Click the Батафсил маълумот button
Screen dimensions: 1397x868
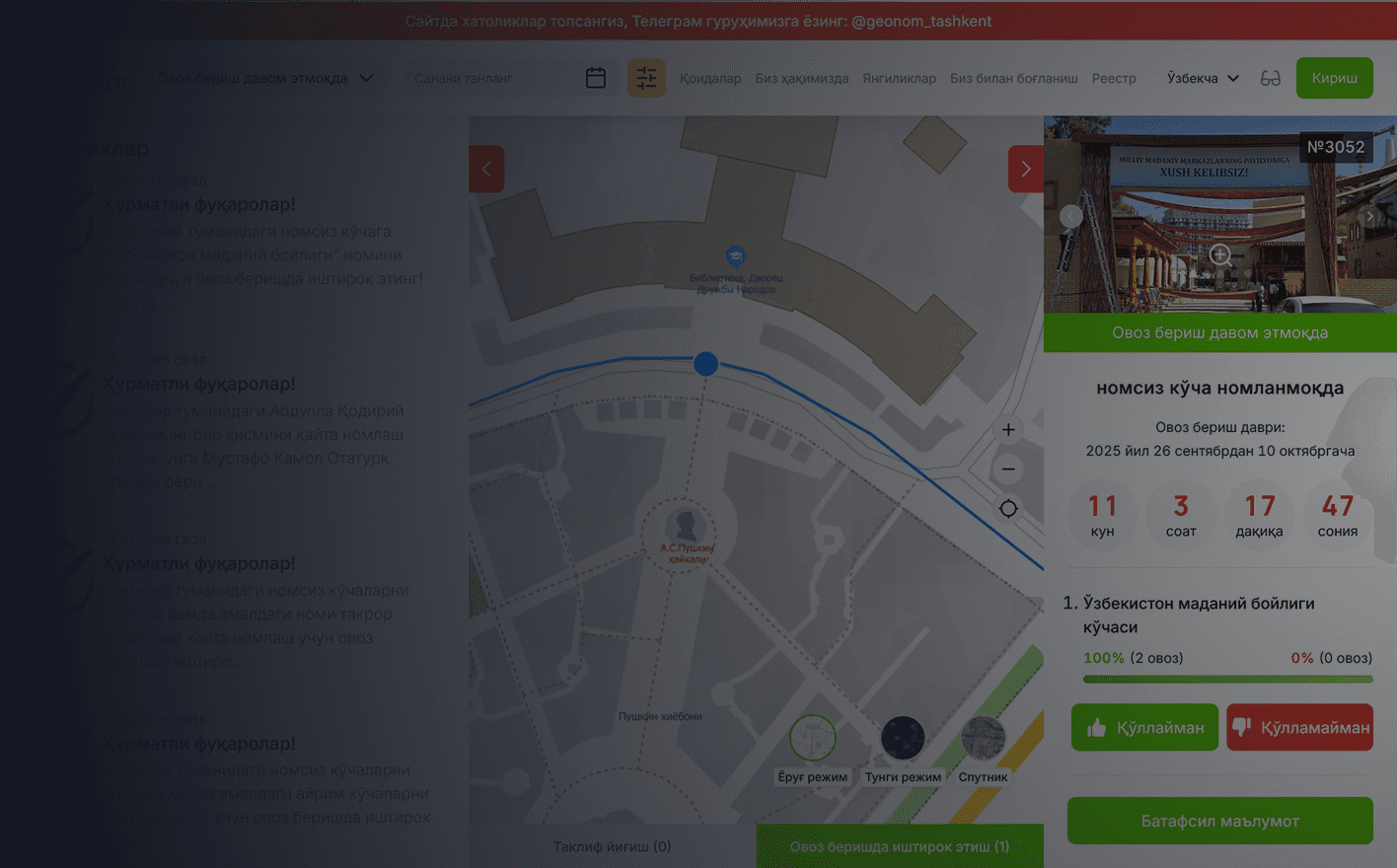pyautogui.click(x=1219, y=821)
